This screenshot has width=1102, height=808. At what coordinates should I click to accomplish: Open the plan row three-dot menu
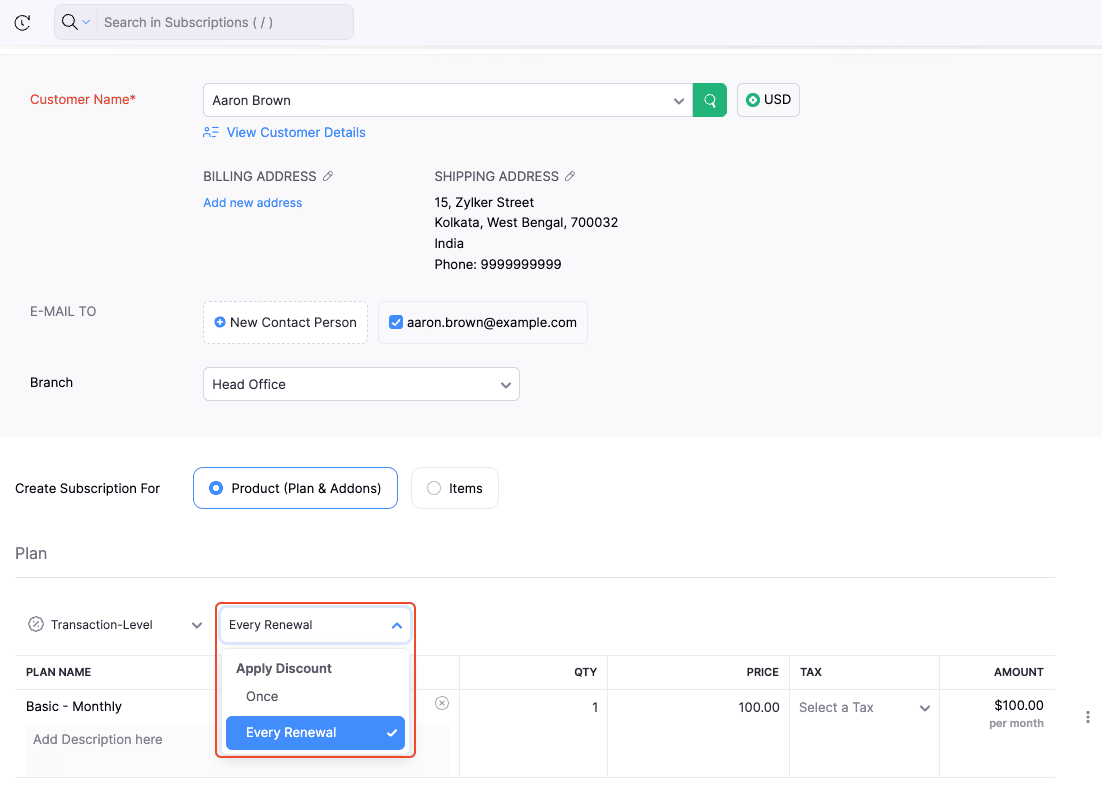pyautogui.click(x=1087, y=717)
